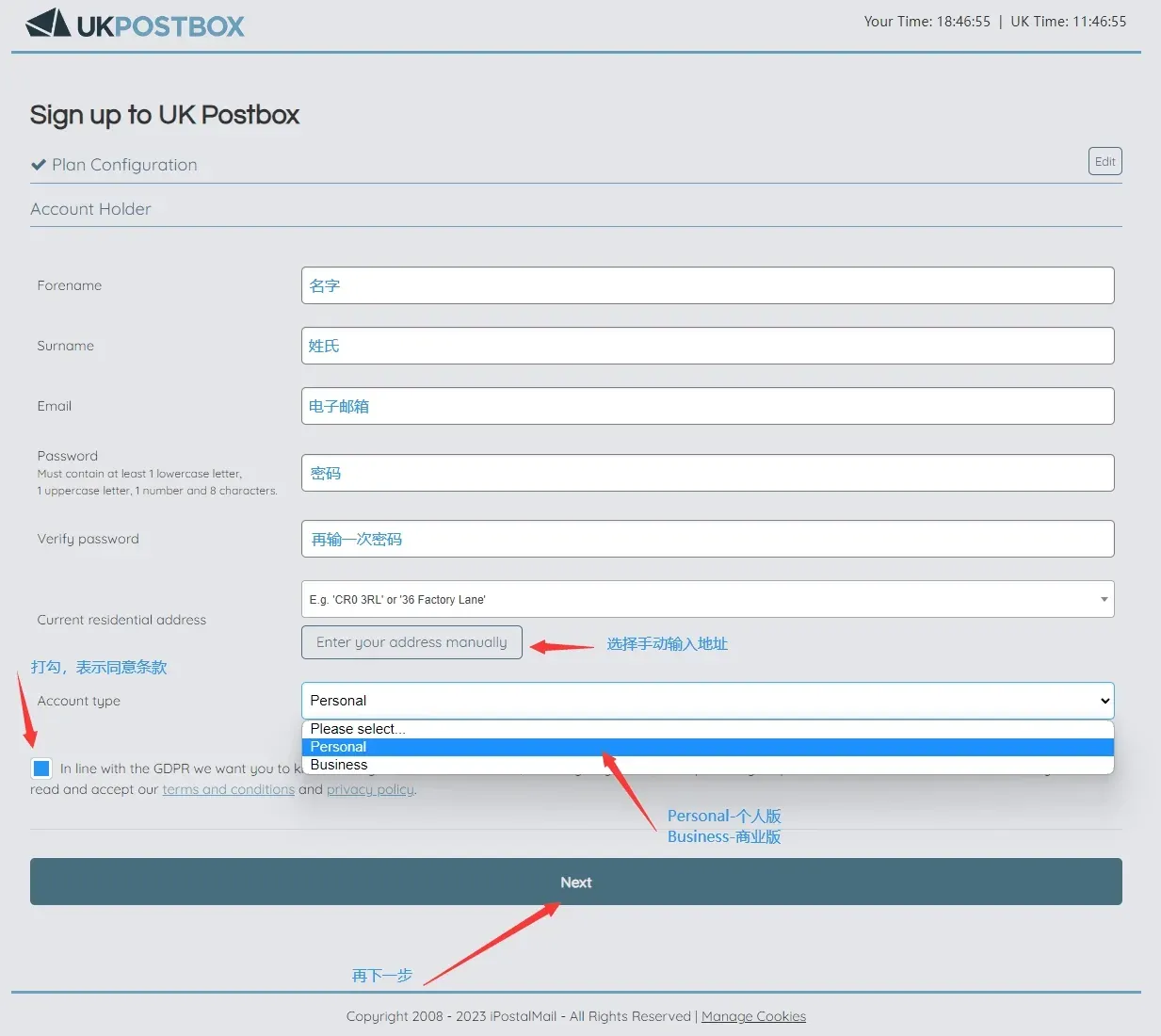This screenshot has width=1161, height=1036.
Task: Select the Business account type option
Action: (707, 765)
